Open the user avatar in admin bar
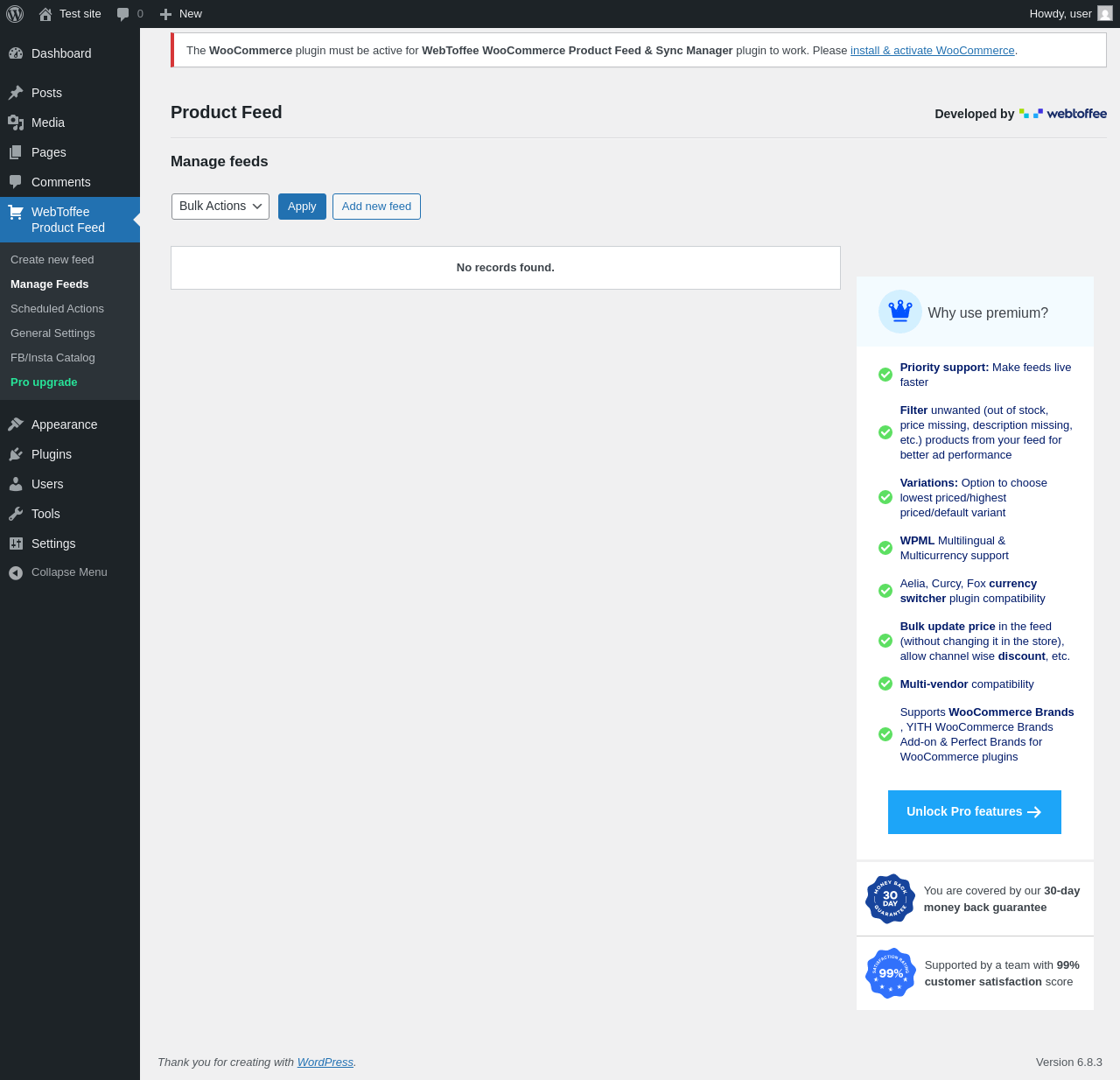 coord(1105,13)
